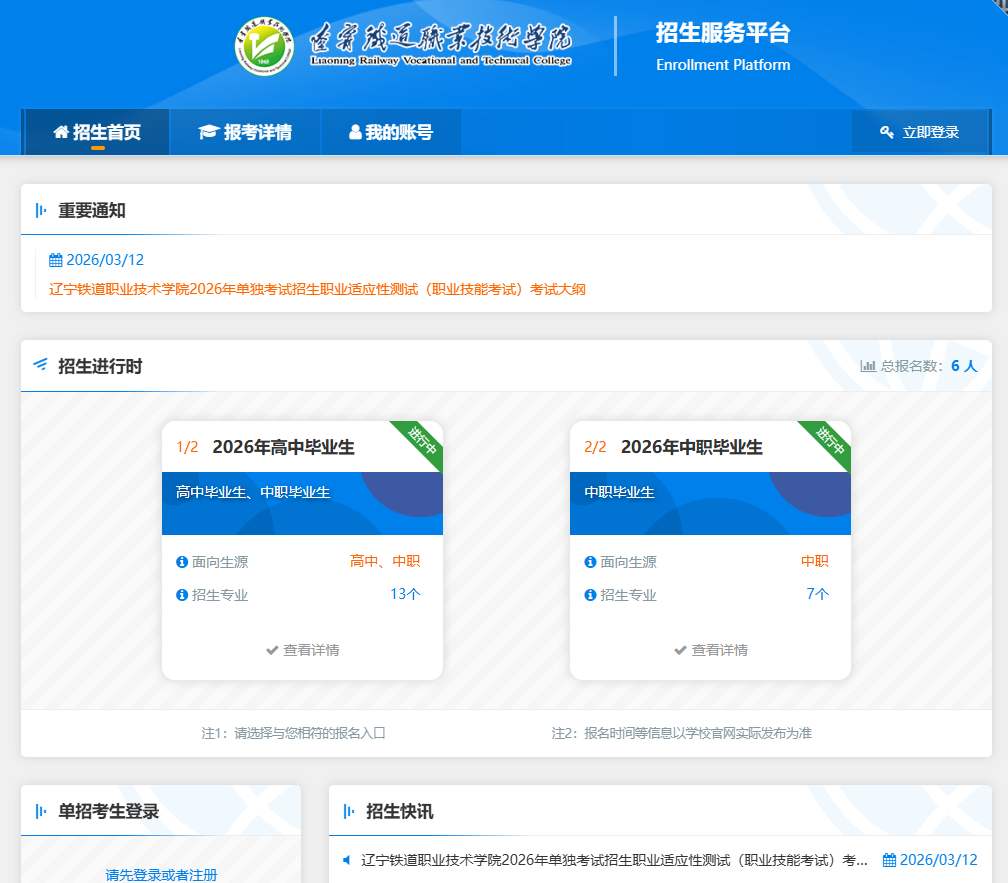Open the 招生首页 home tab

[97, 132]
